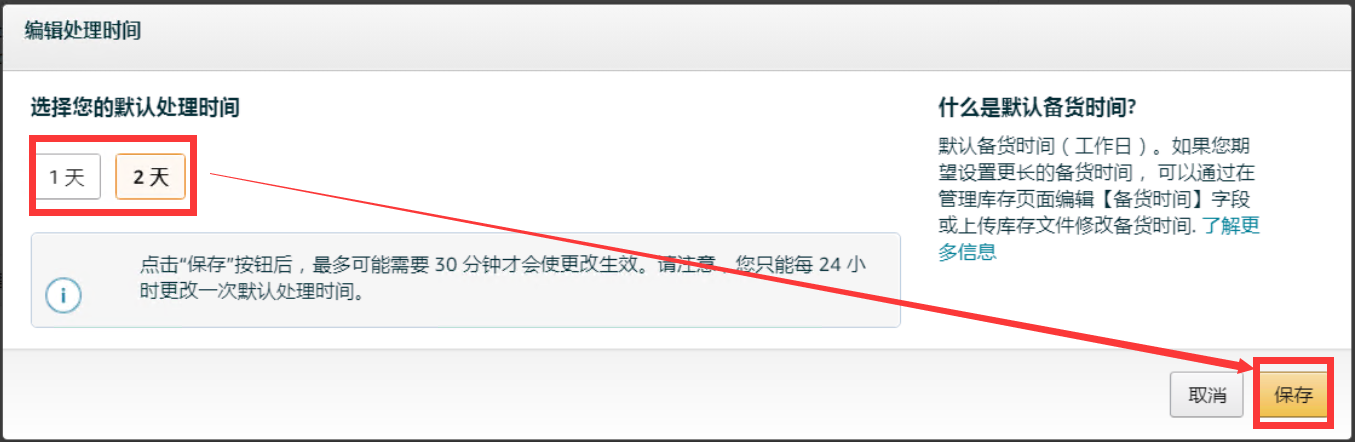Click the 选择您的默认处理时间 heading
Screen dimensions: 1355x442
[135, 107]
